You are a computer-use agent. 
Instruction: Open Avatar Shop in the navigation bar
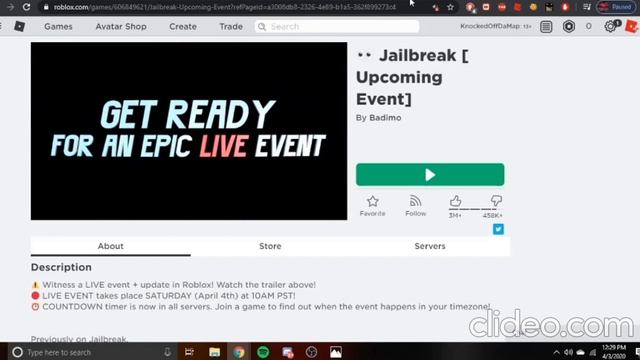121,27
